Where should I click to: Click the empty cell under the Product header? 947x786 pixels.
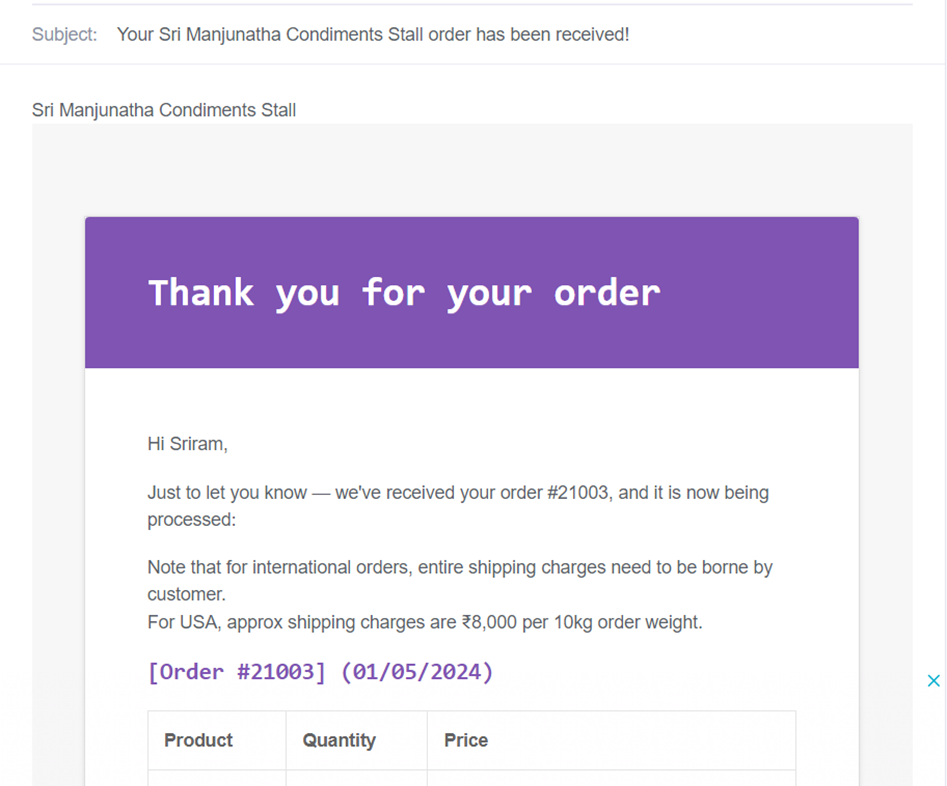coord(217,778)
